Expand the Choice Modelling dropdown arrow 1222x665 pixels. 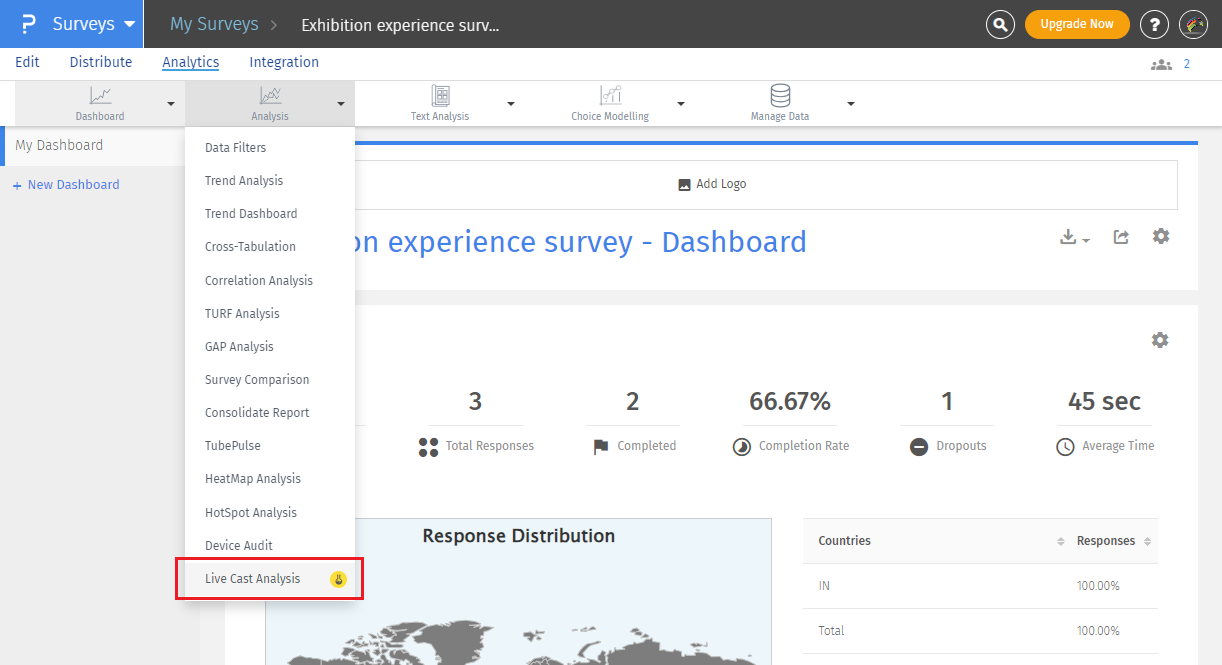681,104
